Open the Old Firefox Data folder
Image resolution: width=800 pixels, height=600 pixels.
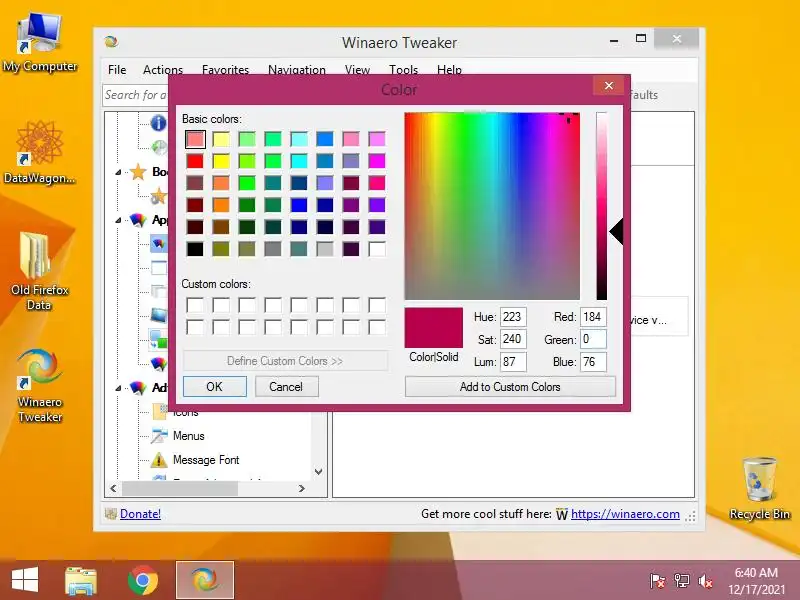click(x=40, y=271)
